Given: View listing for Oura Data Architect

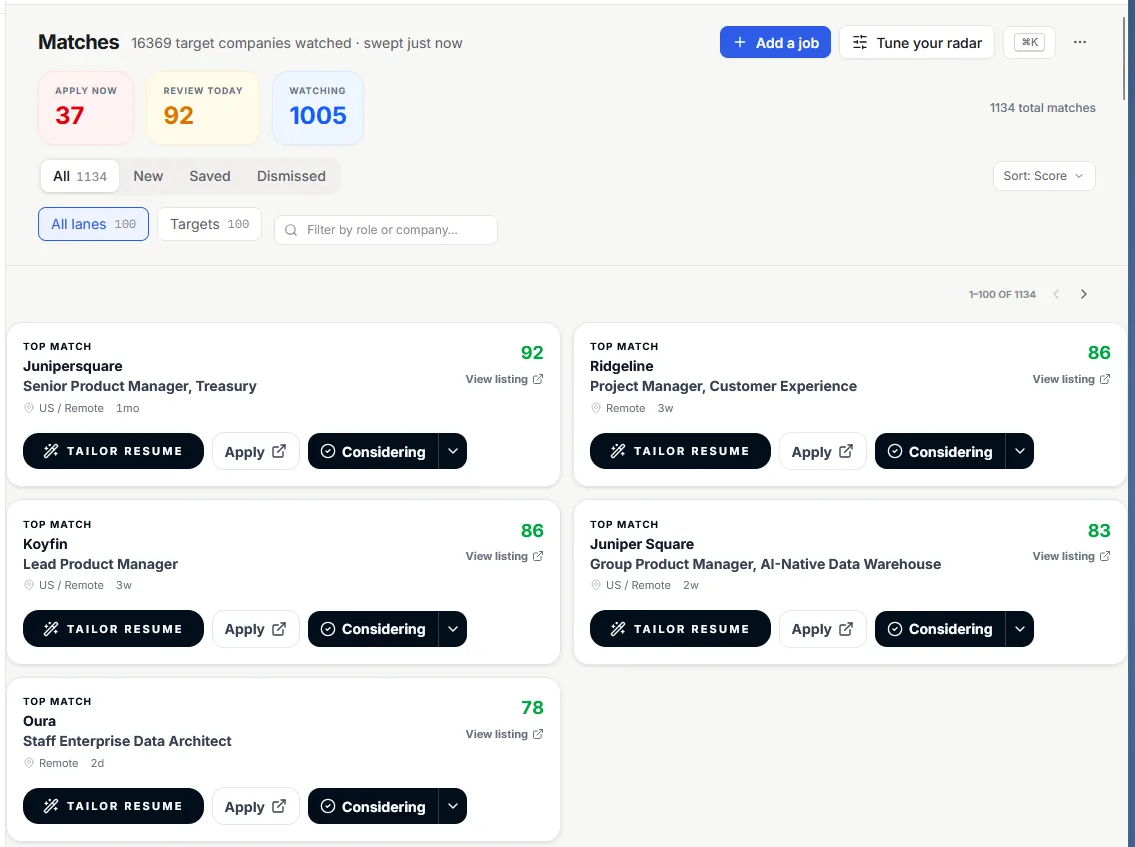Looking at the screenshot, I should (504, 734).
